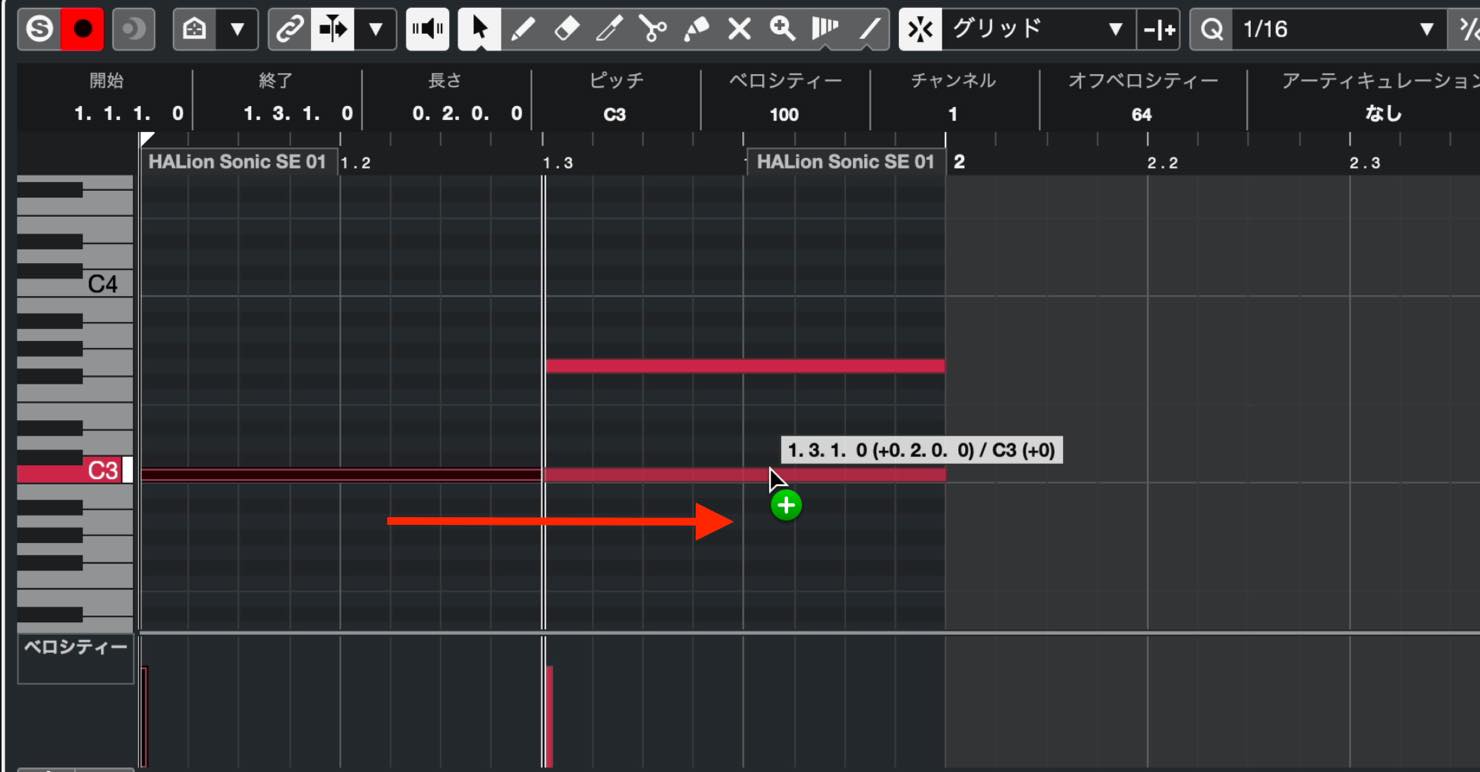The height and width of the screenshot is (772, 1480).
Task: Click the 長さ column label
Action: [x=446, y=81]
